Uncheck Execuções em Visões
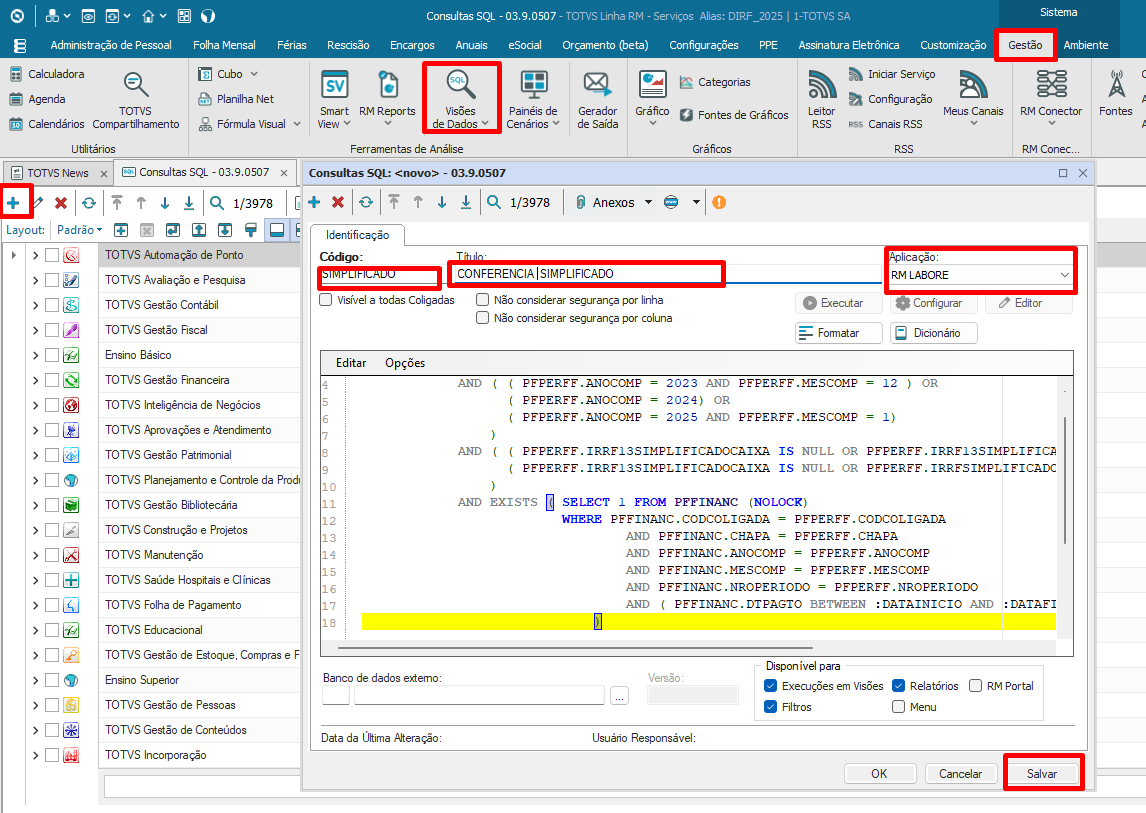The height and width of the screenshot is (813, 1146). (770, 686)
